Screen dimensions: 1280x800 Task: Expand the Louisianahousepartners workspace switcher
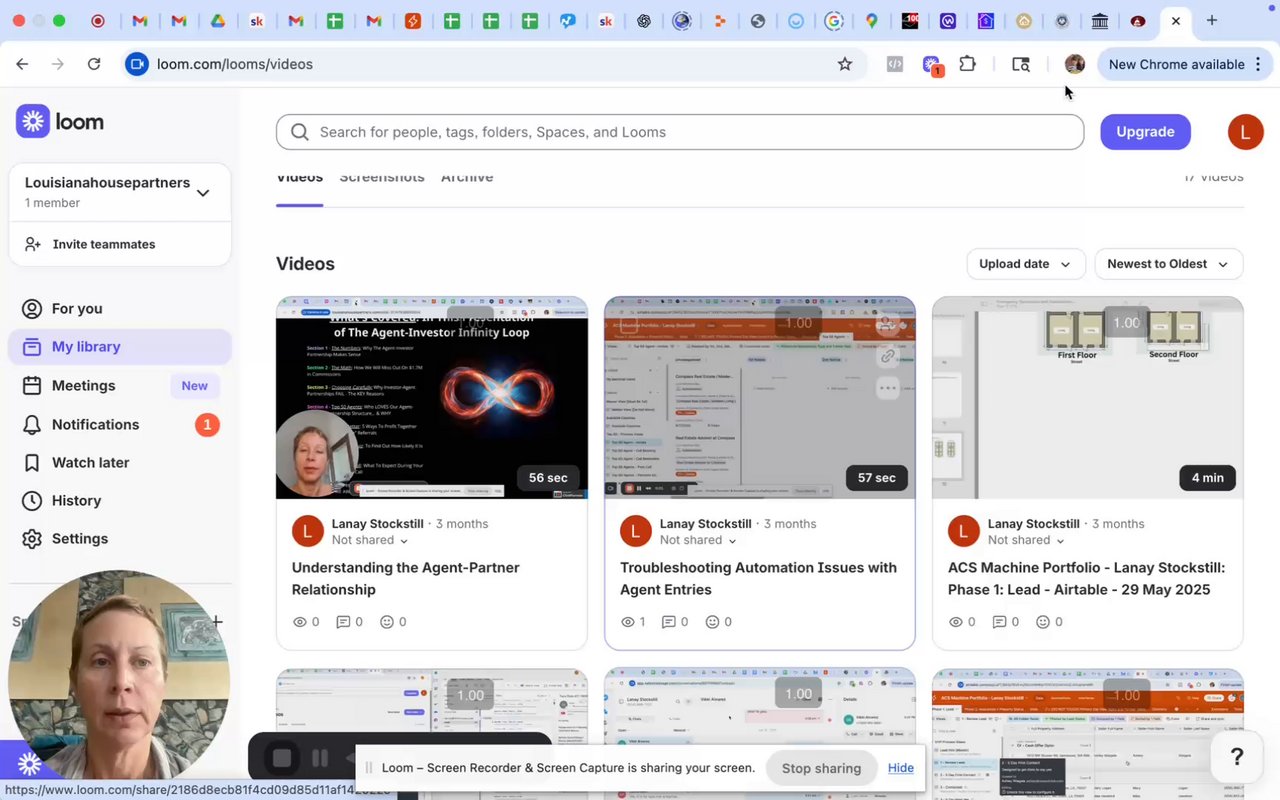pyautogui.click(x=120, y=192)
